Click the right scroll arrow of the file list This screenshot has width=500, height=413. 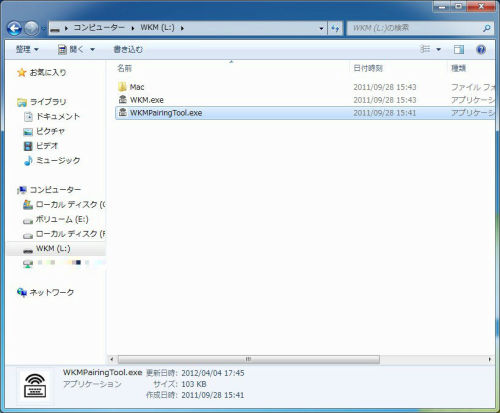point(490,359)
